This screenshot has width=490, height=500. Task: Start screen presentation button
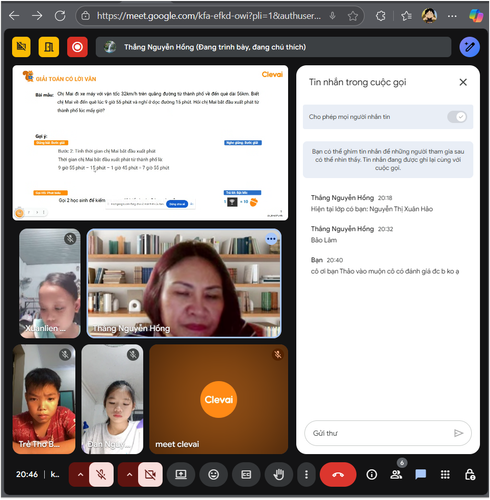tap(181, 474)
